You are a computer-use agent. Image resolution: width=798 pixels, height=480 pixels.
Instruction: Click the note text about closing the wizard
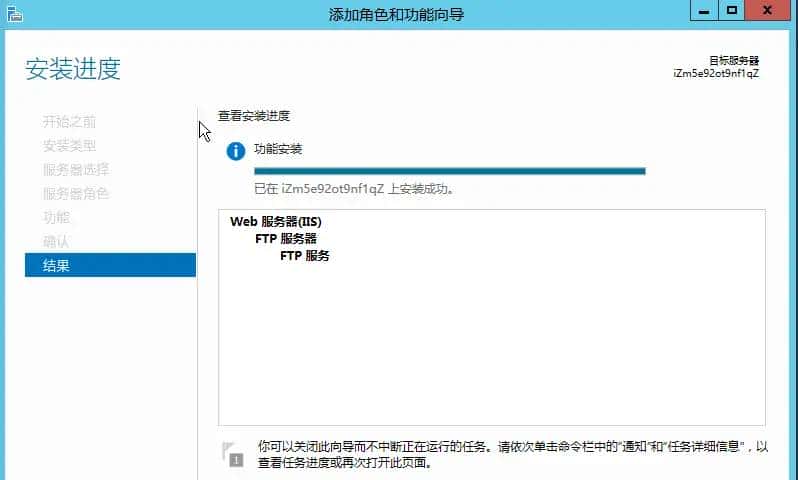coord(513,455)
